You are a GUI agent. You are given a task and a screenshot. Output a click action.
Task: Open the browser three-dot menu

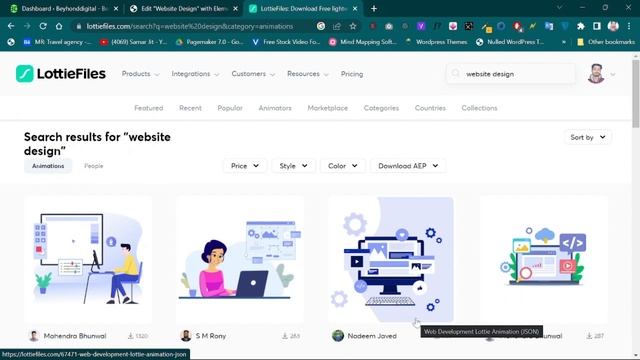click(629, 26)
